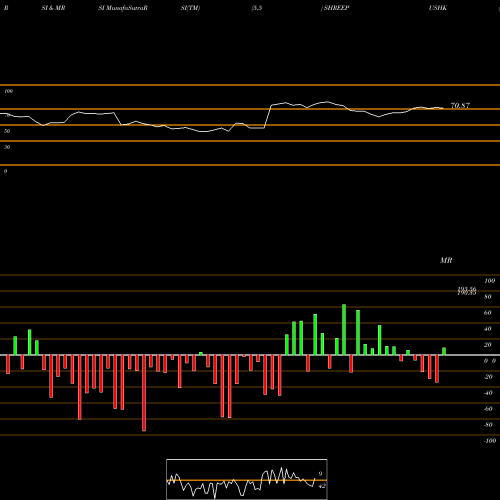Click the MR axis label -20
Screen dimensions: 500x500
[488, 377]
